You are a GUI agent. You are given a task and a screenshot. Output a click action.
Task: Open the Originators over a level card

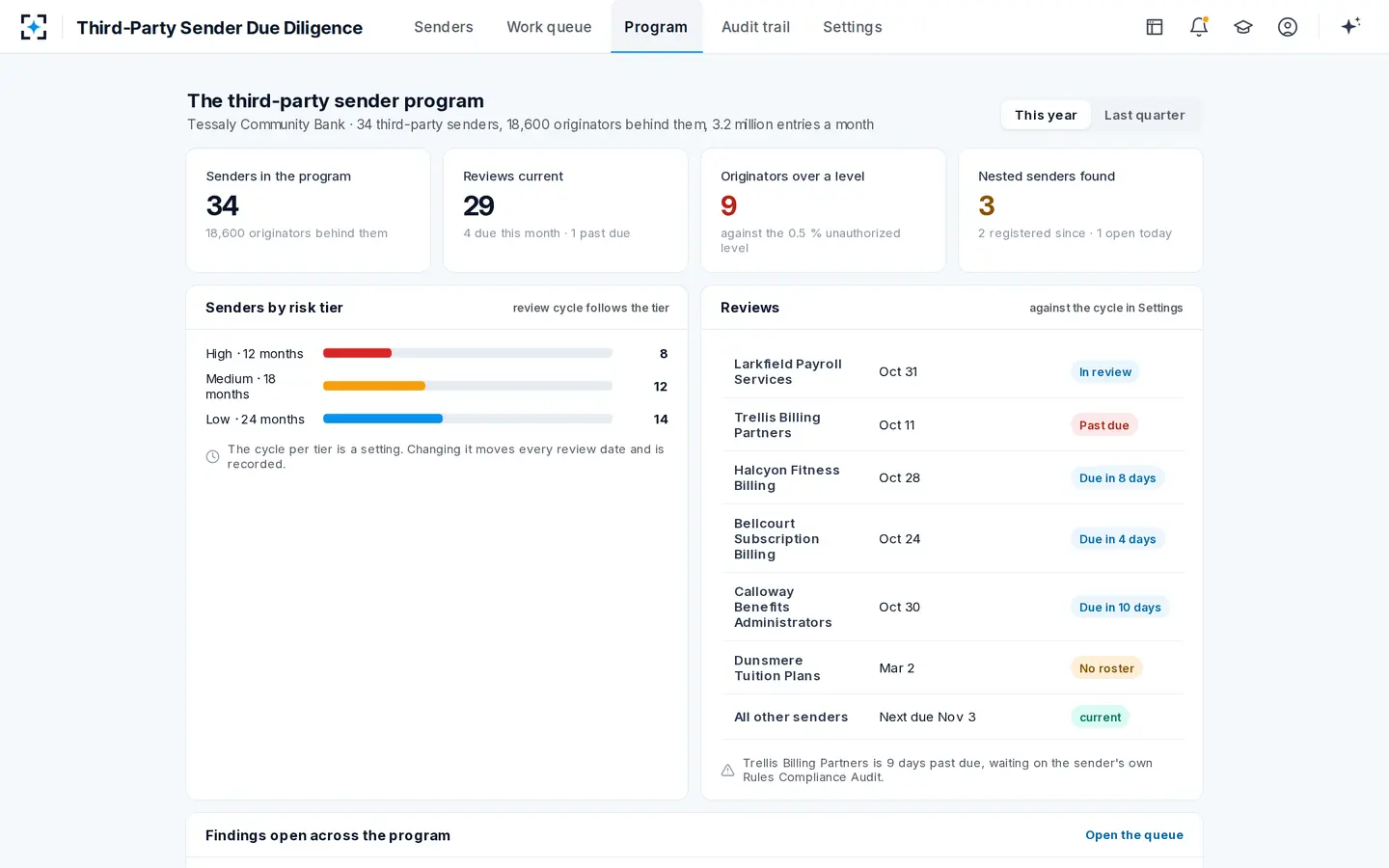click(x=823, y=210)
